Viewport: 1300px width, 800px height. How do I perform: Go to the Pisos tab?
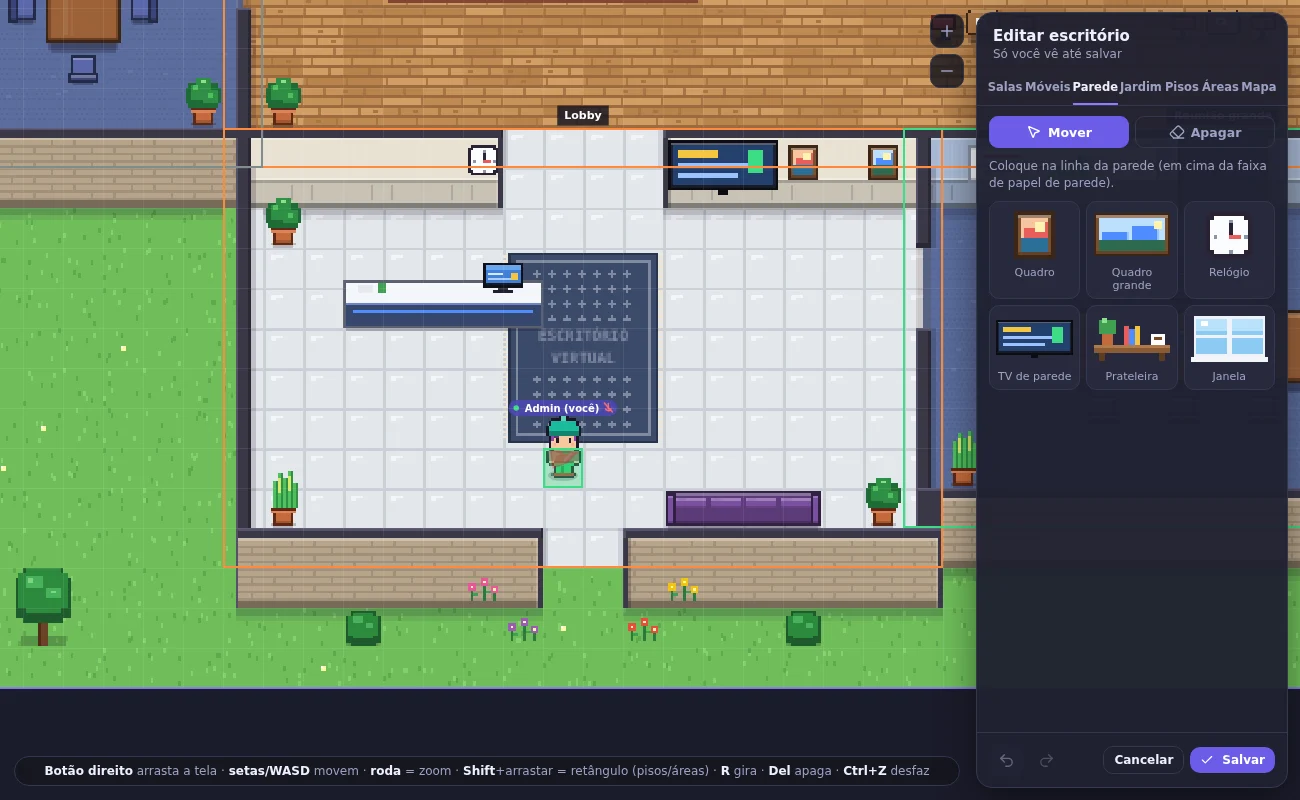(x=1181, y=87)
